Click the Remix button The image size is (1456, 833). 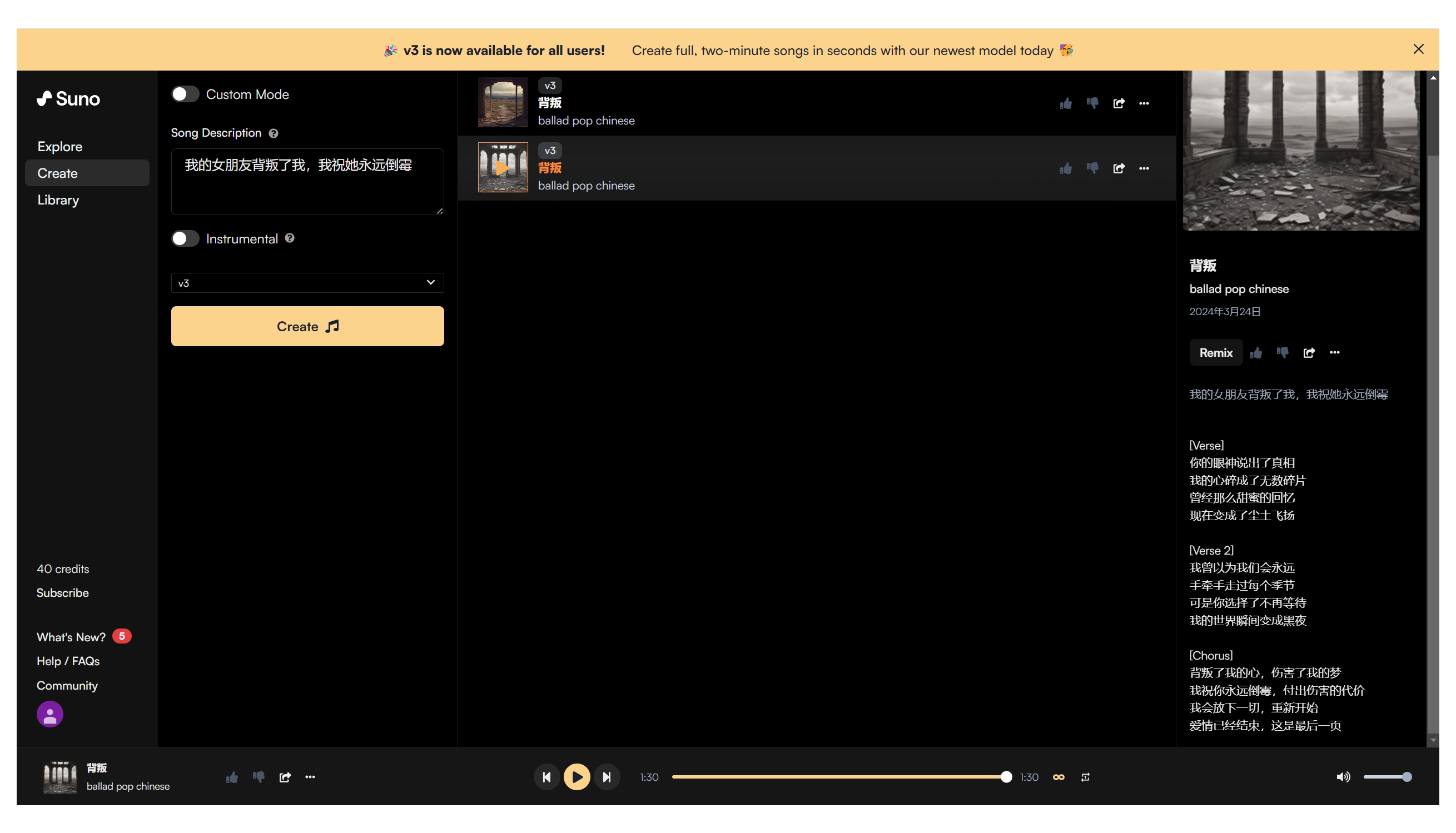point(1215,352)
